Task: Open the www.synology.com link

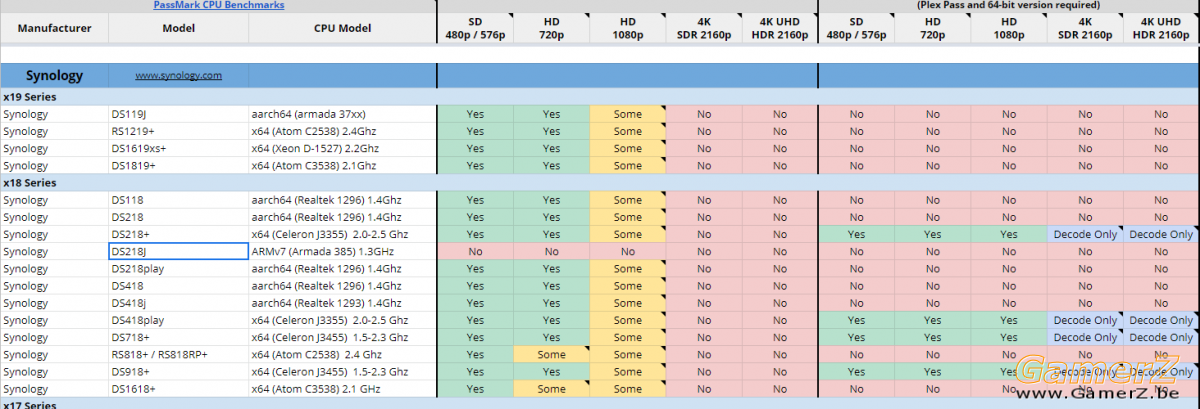Action: pyautogui.click(x=178, y=75)
